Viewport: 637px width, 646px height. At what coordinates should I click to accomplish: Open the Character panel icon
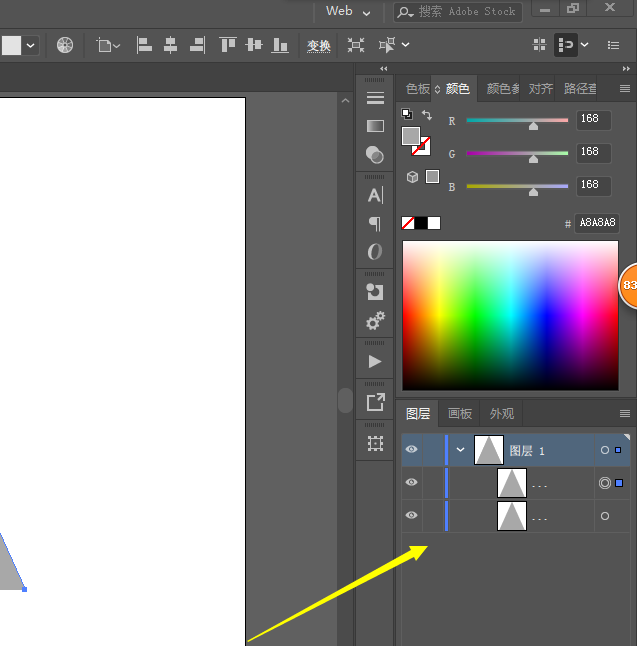[375, 195]
